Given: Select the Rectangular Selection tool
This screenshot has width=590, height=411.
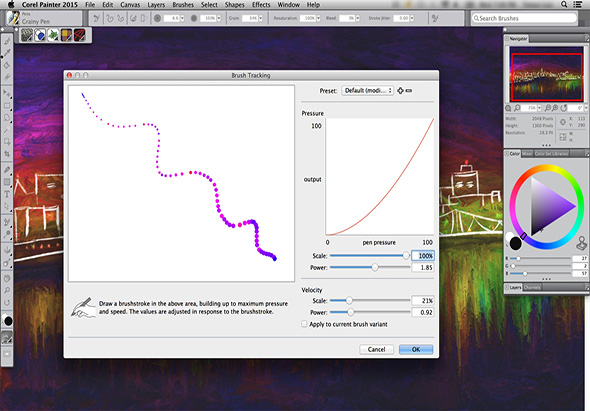Looking at the screenshot, I should tap(7, 106).
